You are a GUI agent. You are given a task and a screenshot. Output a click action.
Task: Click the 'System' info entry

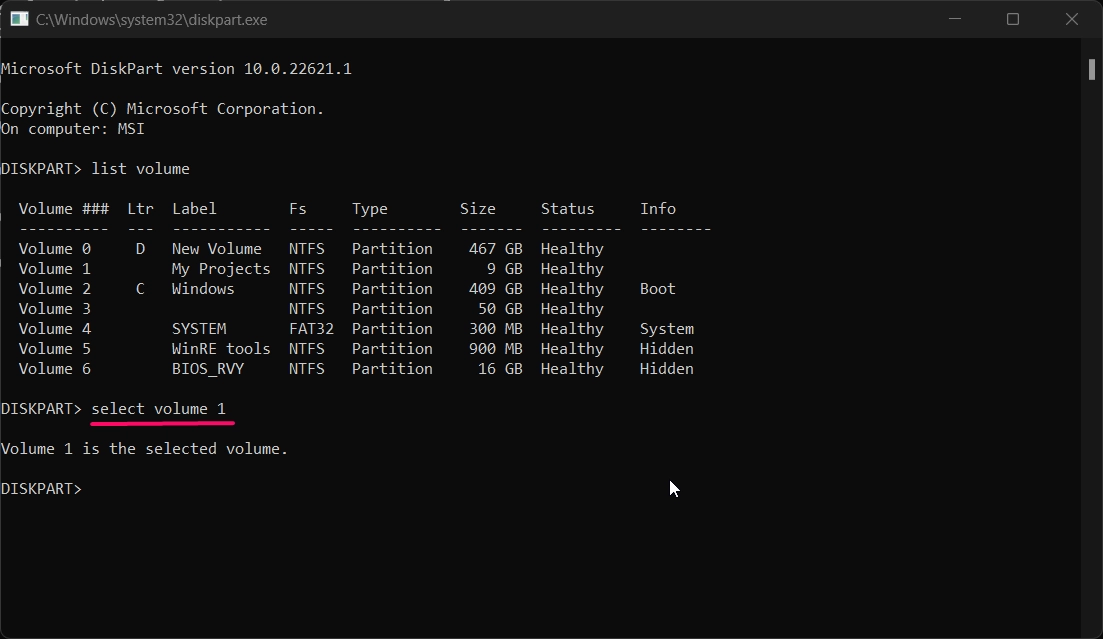pyautogui.click(x=667, y=329)
